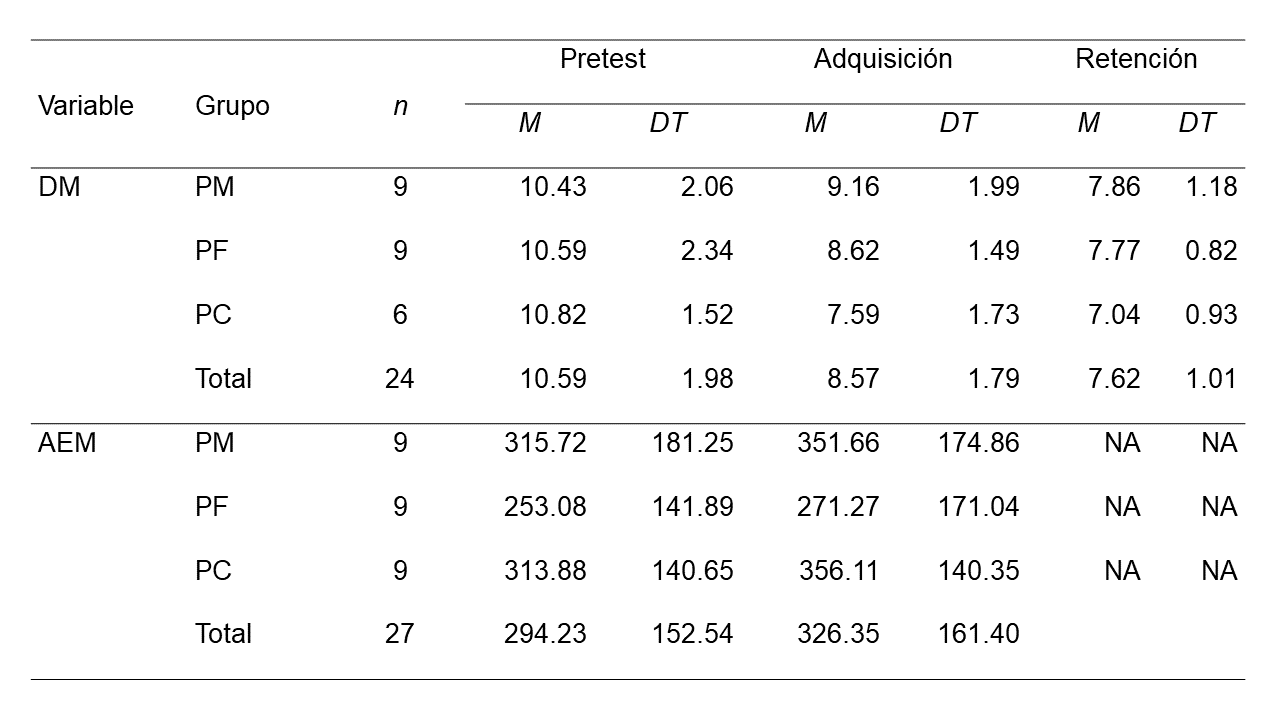Screen dimensions: 1280x720
Task: Click the Retención column header
Action: [x=1135, y=59]
